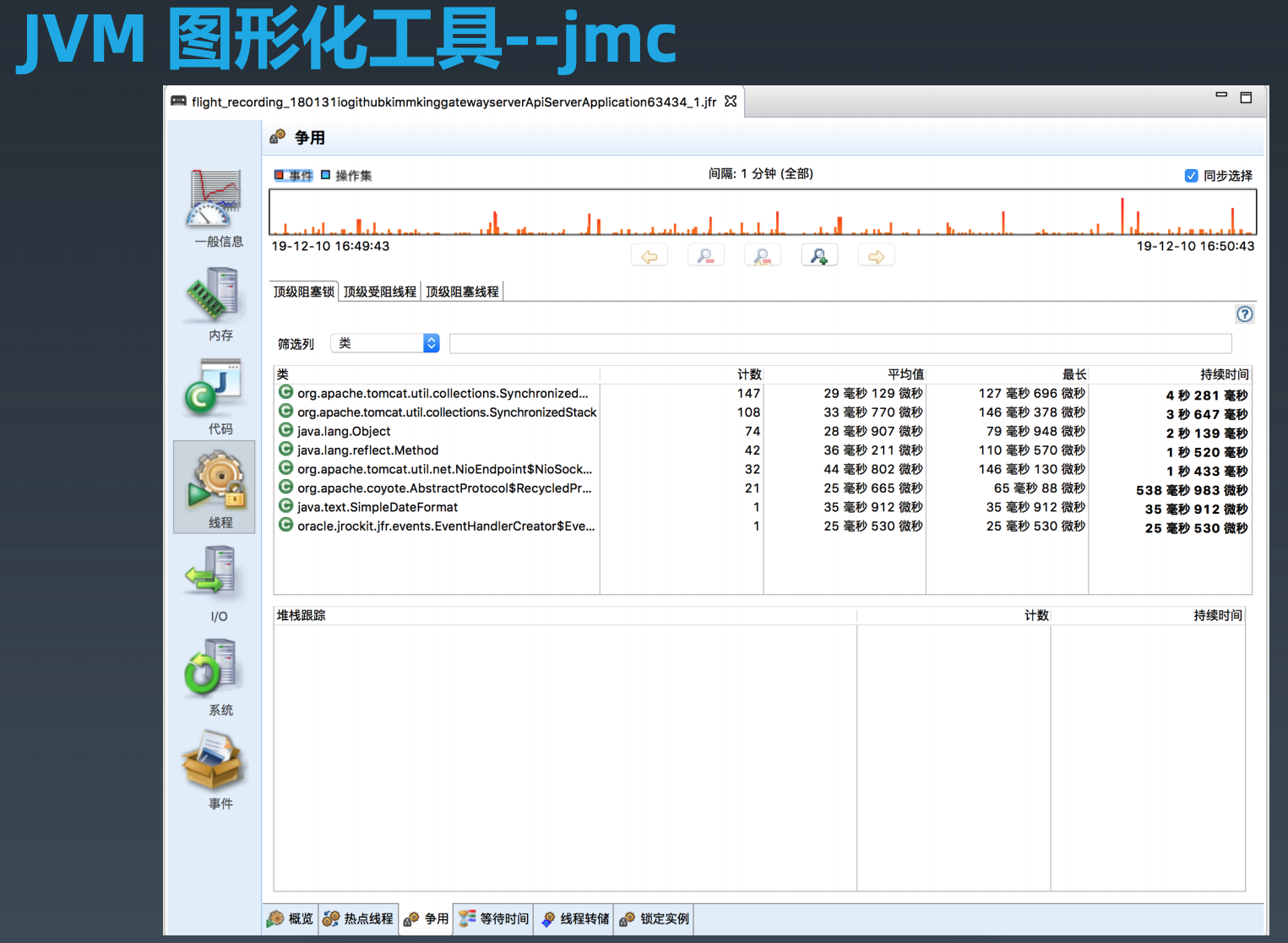
Task: Sort stack trace by 计数 header
Action: click(x=954, y=615)
